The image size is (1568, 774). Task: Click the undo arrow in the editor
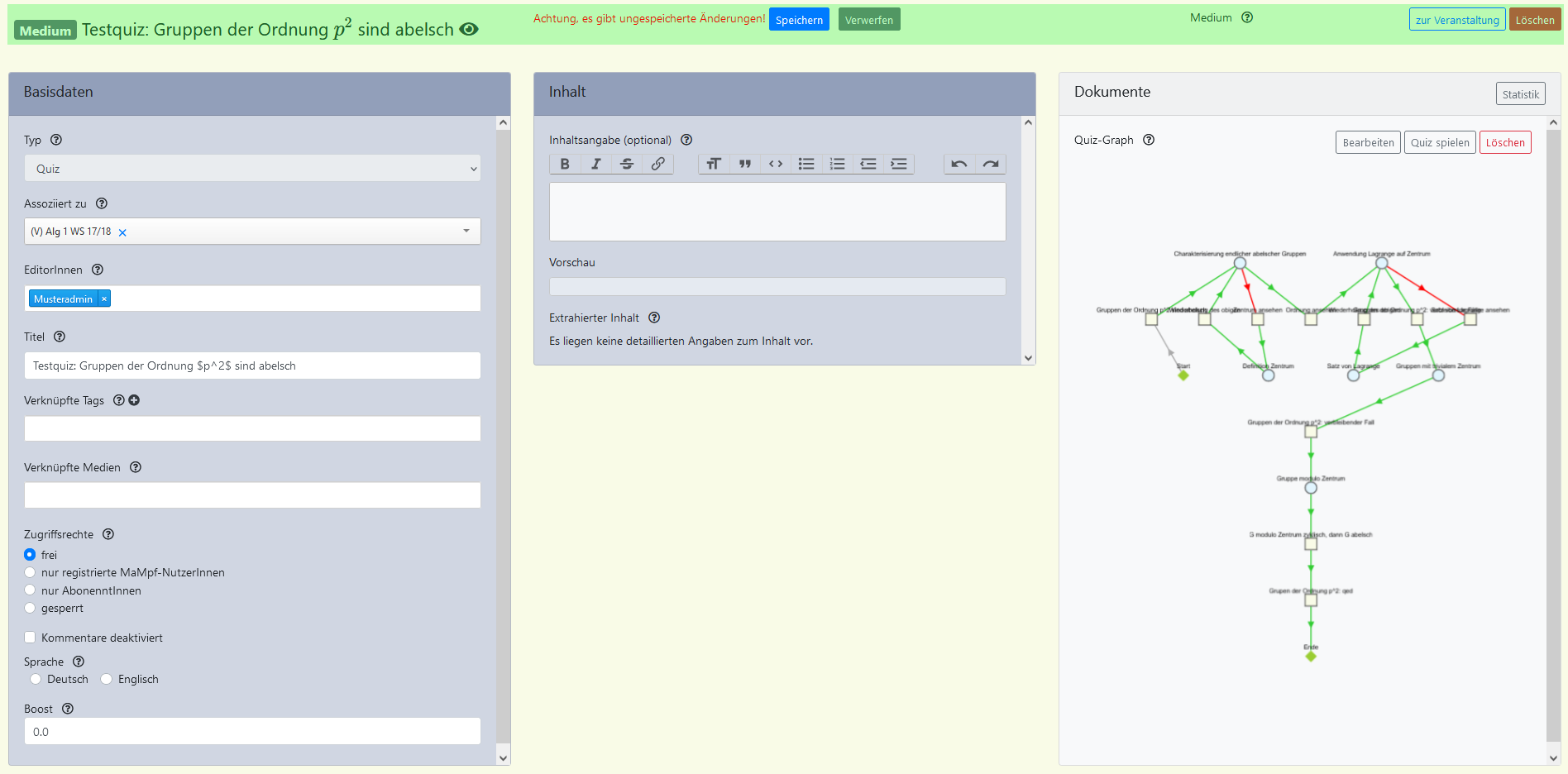[959, 164]
